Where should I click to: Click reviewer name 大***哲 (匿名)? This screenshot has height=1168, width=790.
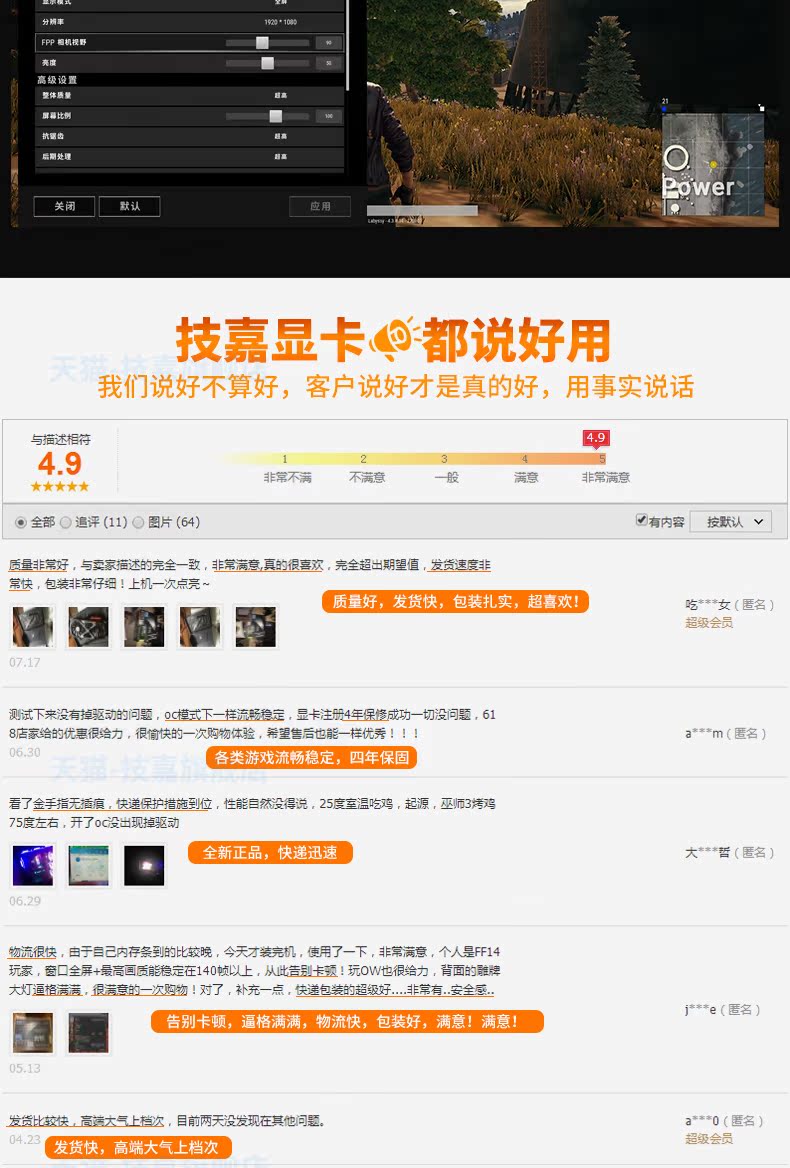[x=730, y=853]
